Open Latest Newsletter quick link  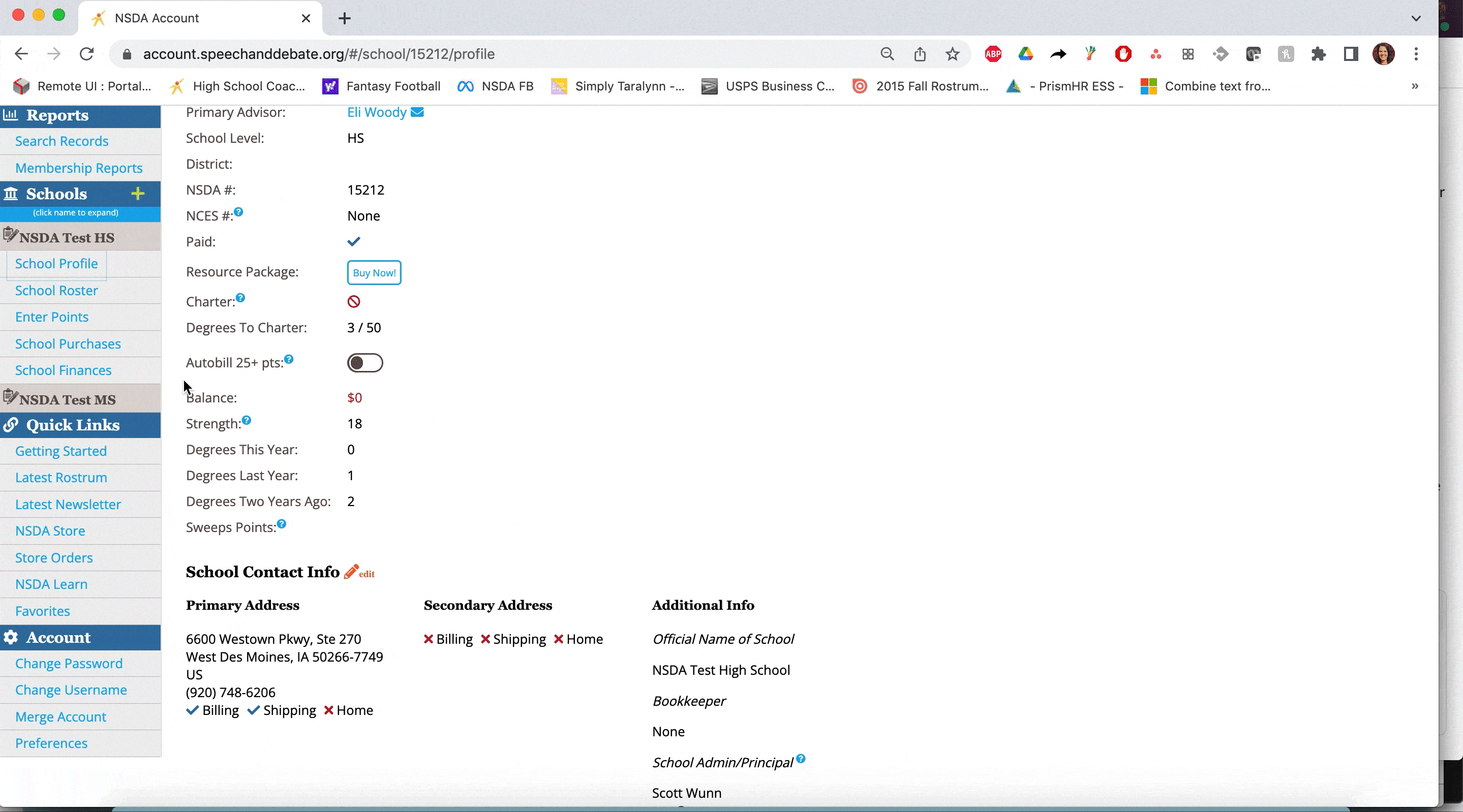click(x=68, y=504)
